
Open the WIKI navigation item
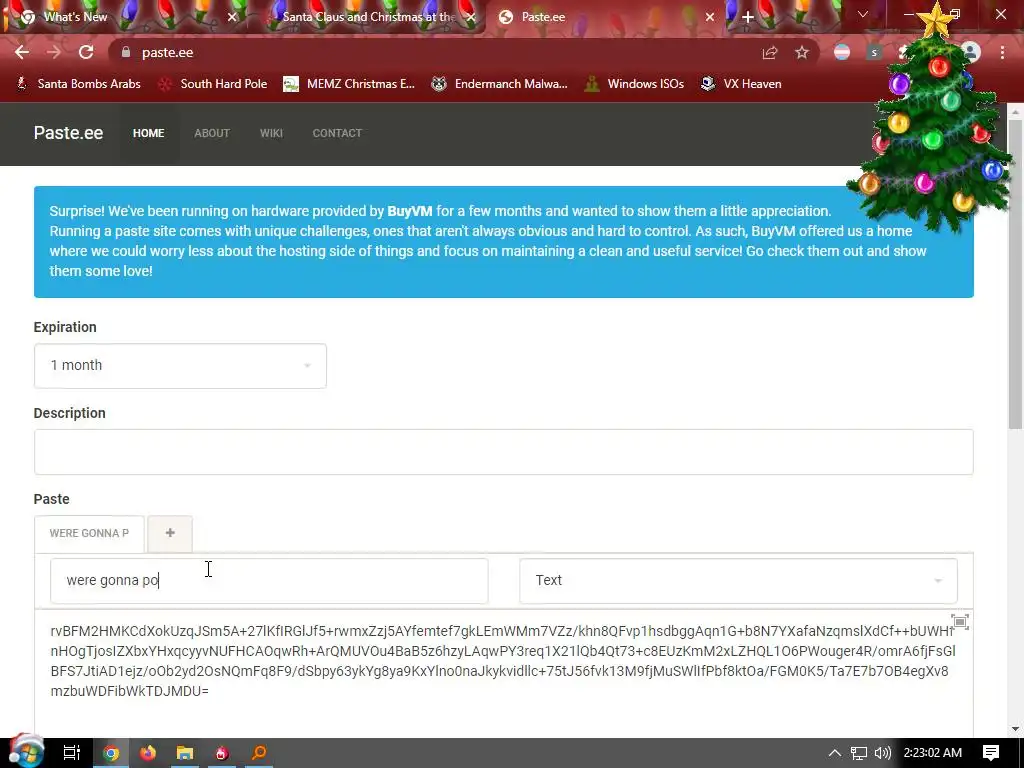click(x=271, y=133)
